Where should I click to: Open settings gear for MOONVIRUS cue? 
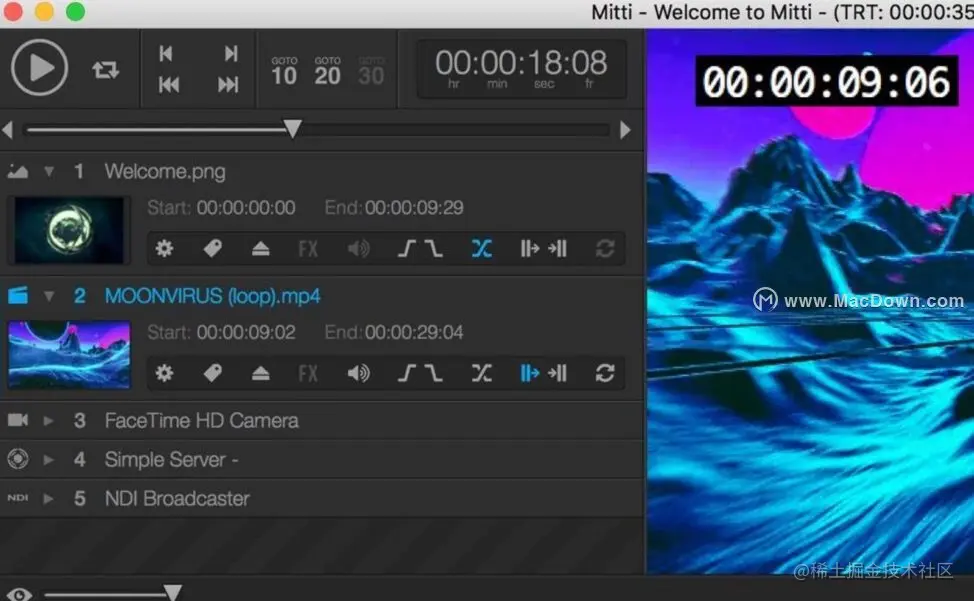pos(165,373)
